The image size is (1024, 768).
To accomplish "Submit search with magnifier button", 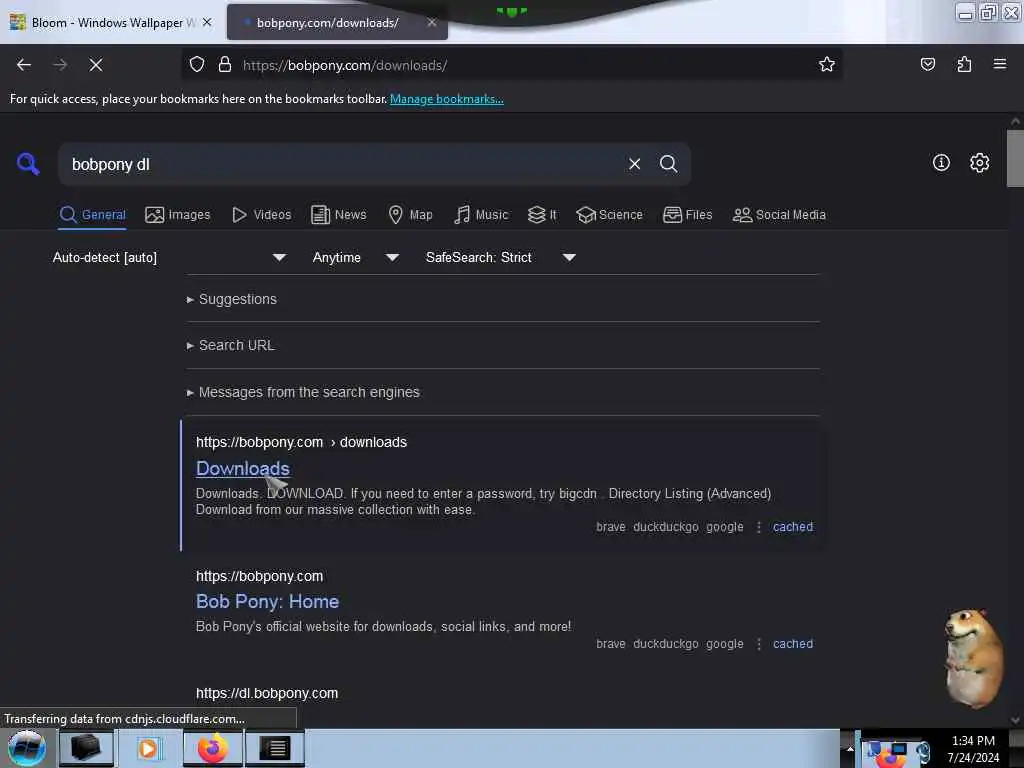I will pyautogui.click(x=668, y=164).
